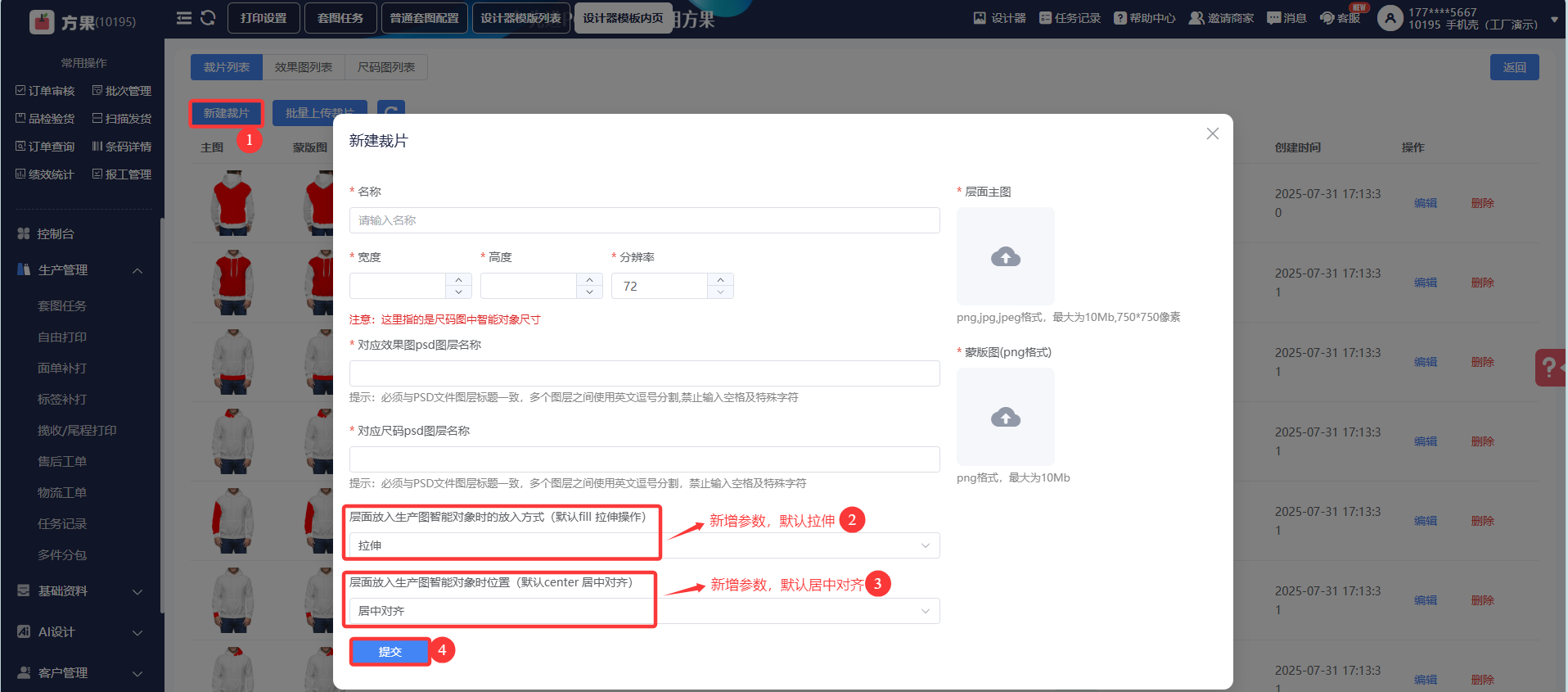Focus the 名称 input field
1568x692 pixels.
pyautogui.click(x=645, y=220)
